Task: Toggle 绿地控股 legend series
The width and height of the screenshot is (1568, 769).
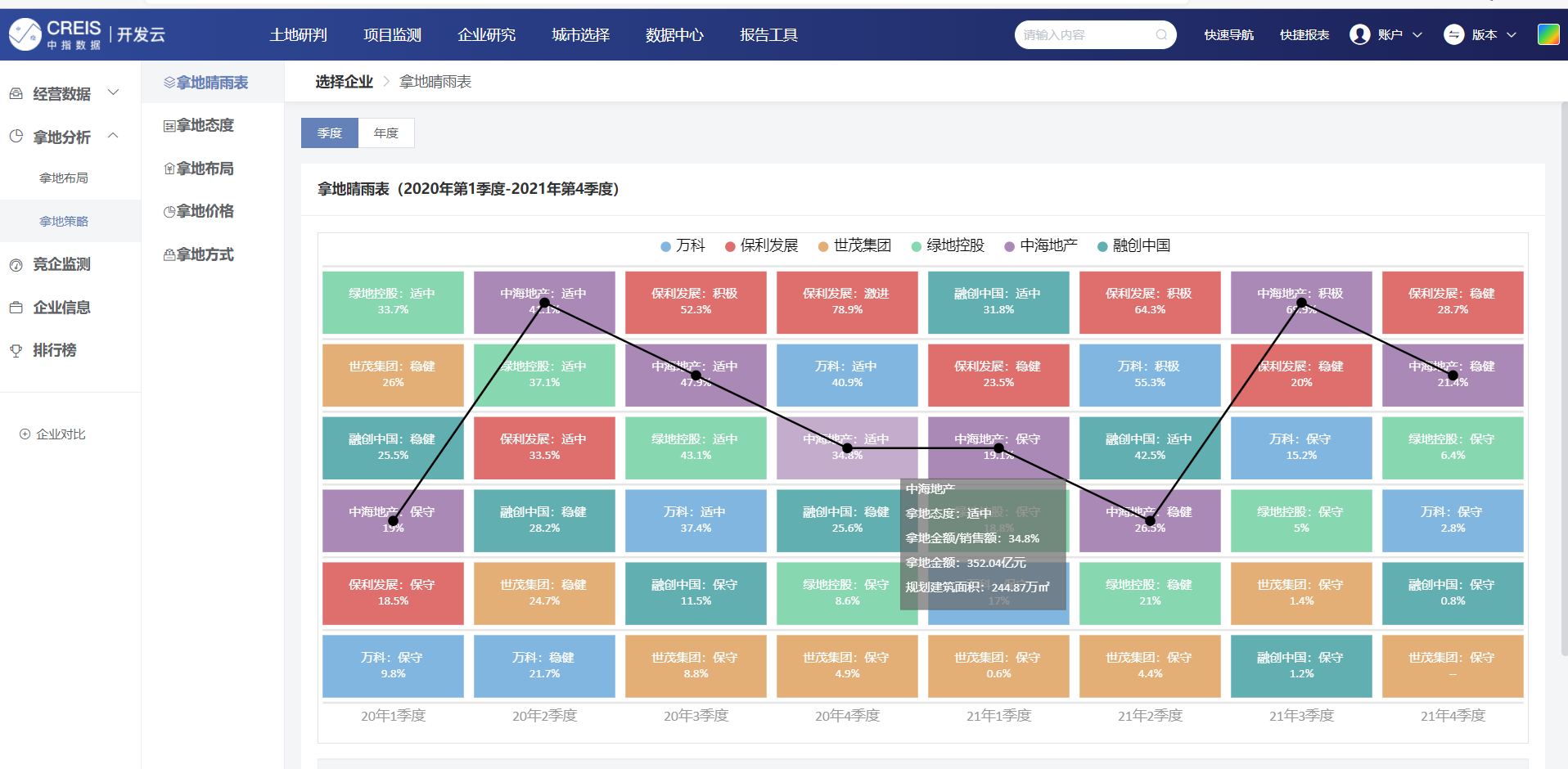Action: pyautogui.click(x=948, y=245)
